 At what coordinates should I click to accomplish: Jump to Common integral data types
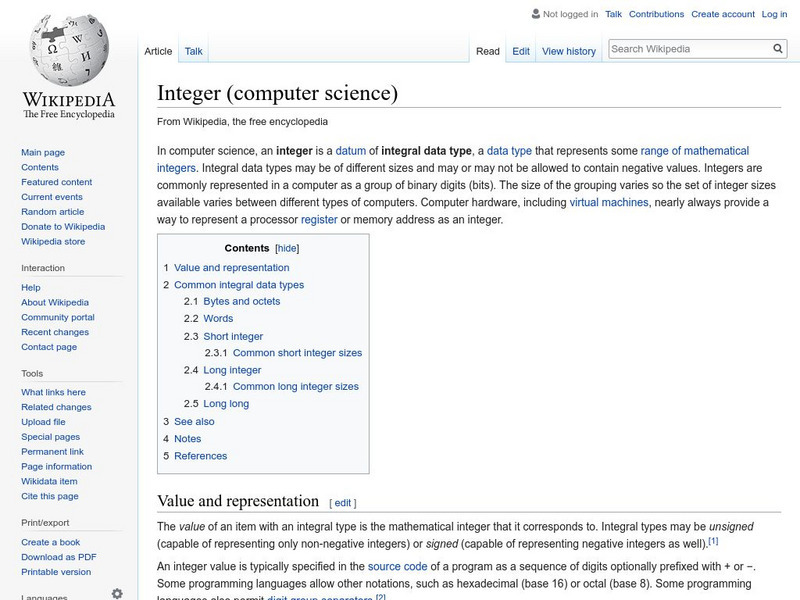239,285
